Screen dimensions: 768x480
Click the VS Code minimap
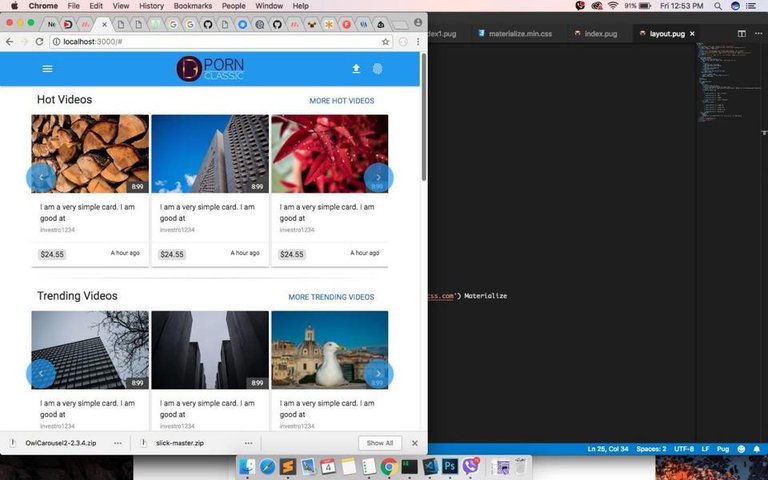click(729, 83)
